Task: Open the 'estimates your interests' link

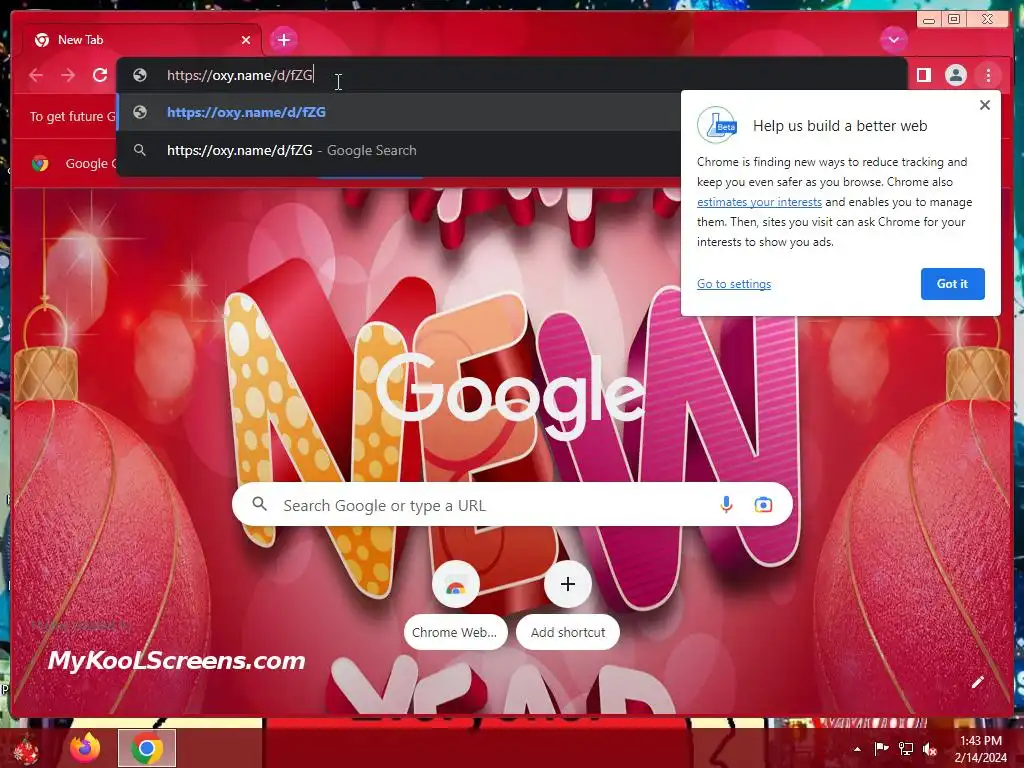Action: (x=759, y=202)
